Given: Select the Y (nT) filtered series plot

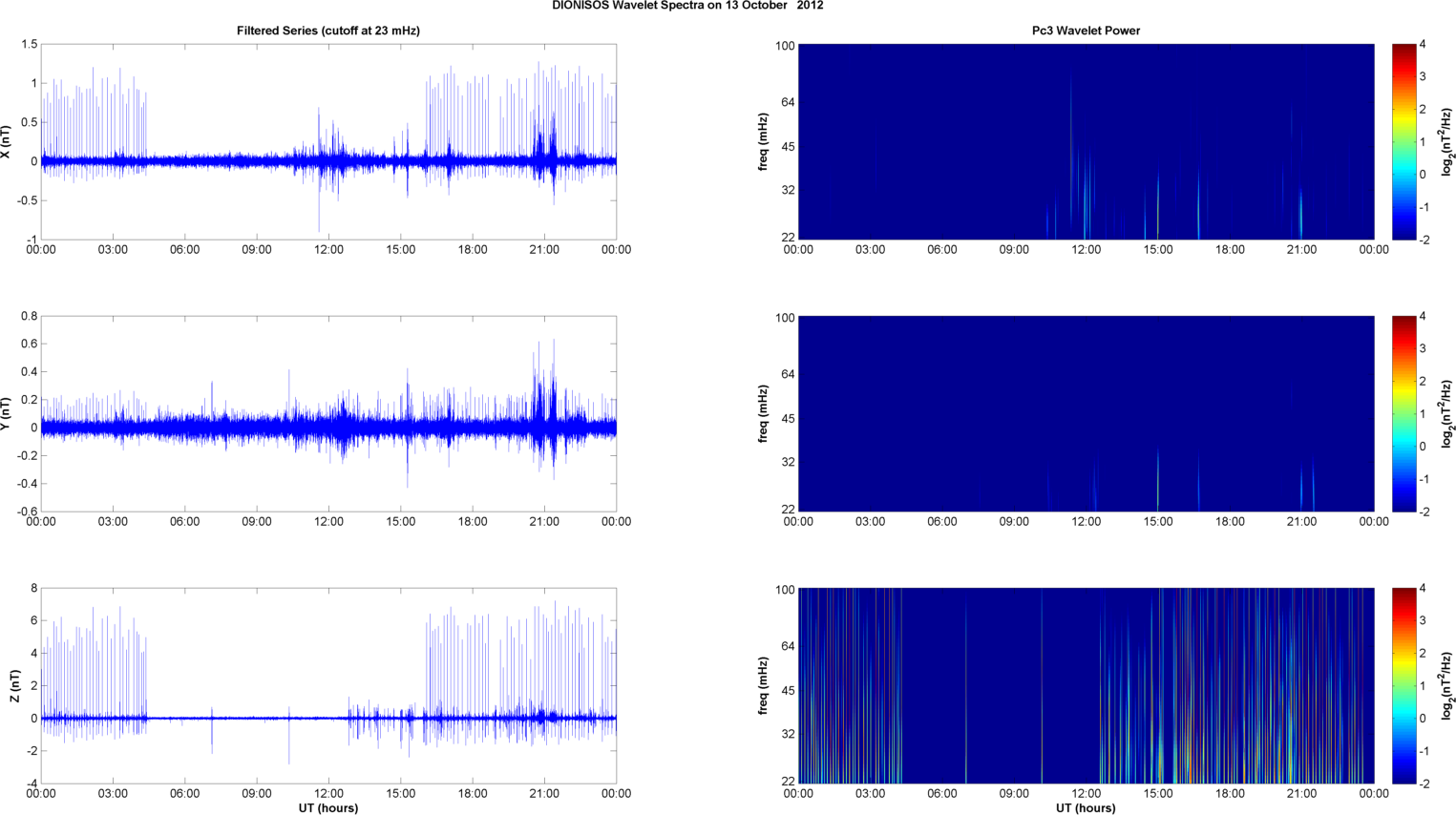Looking at the screenshot, I should (328, 414).
